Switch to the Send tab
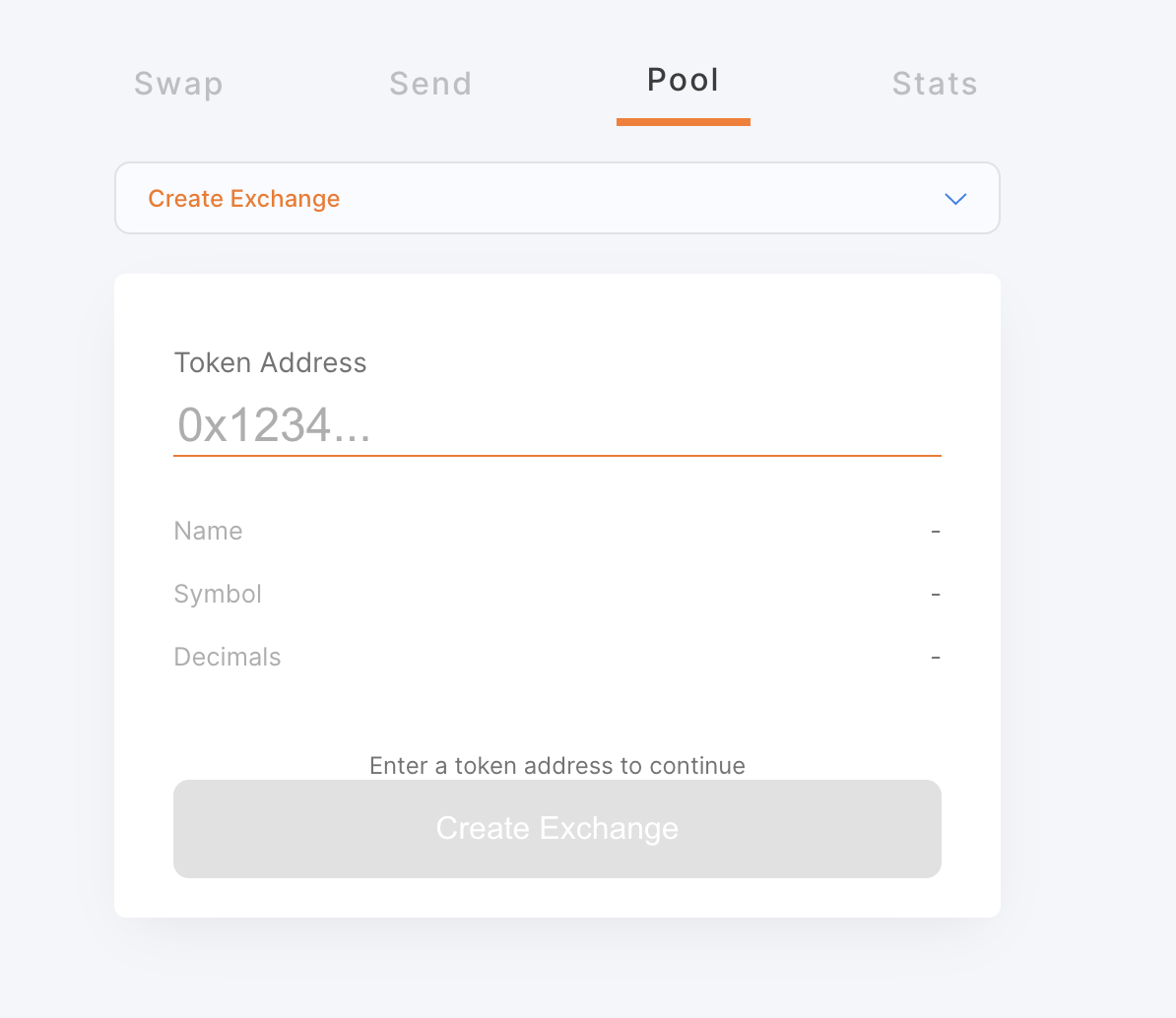 click(430, 84)
